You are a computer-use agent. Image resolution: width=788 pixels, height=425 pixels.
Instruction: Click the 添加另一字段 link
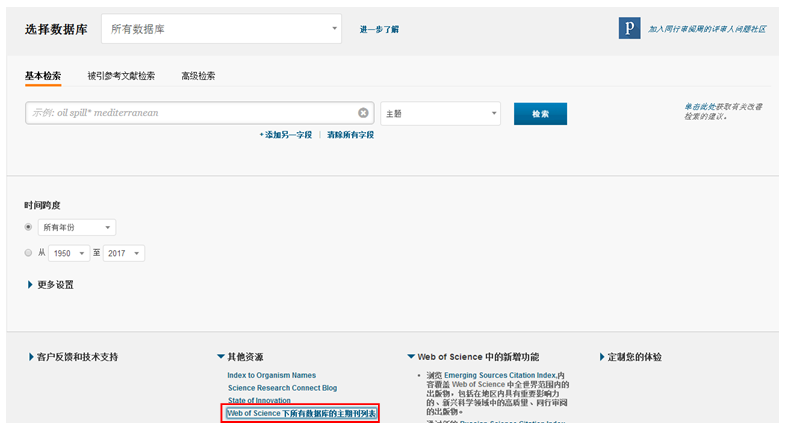[x=286, y=134]
